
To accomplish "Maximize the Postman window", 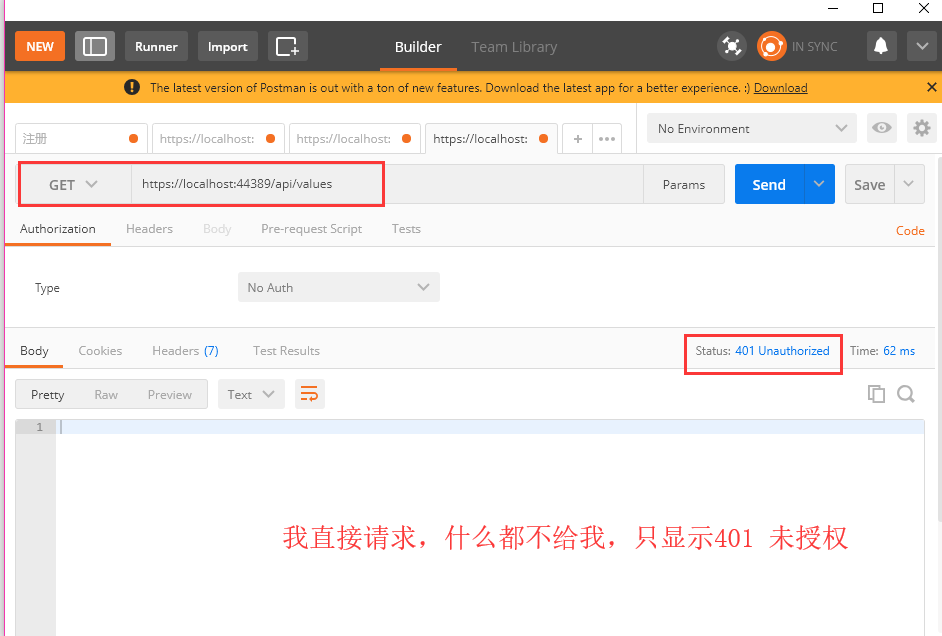I will (x=878, y=8).
